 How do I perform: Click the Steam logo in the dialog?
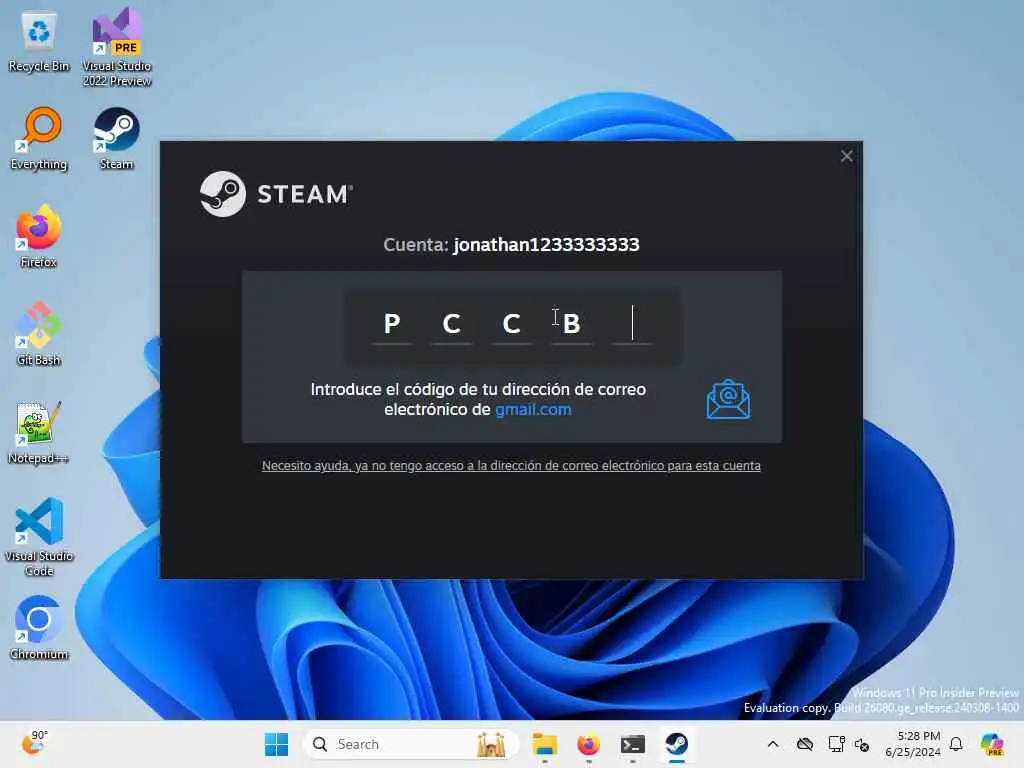click(x=276, y=194)
